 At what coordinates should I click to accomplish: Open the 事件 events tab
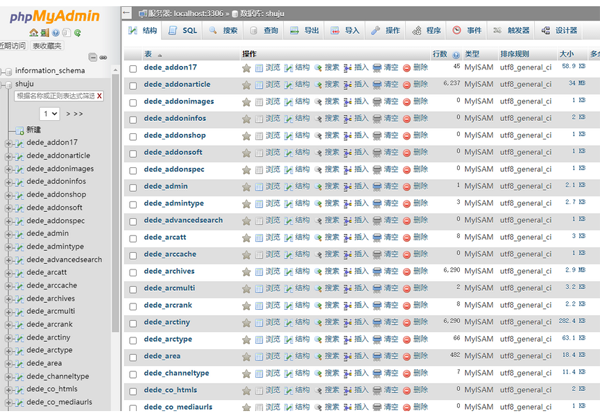pyautogui.click(x=467, y=31)
